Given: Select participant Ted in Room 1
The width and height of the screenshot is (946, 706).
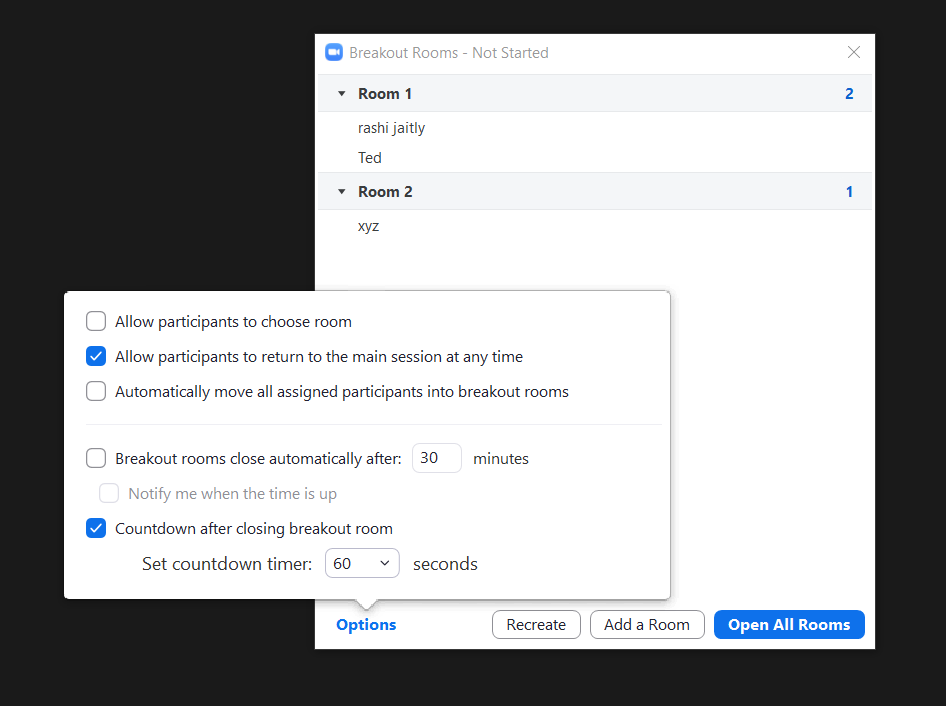Looking at the screenshot, I should tap(369, 157).
